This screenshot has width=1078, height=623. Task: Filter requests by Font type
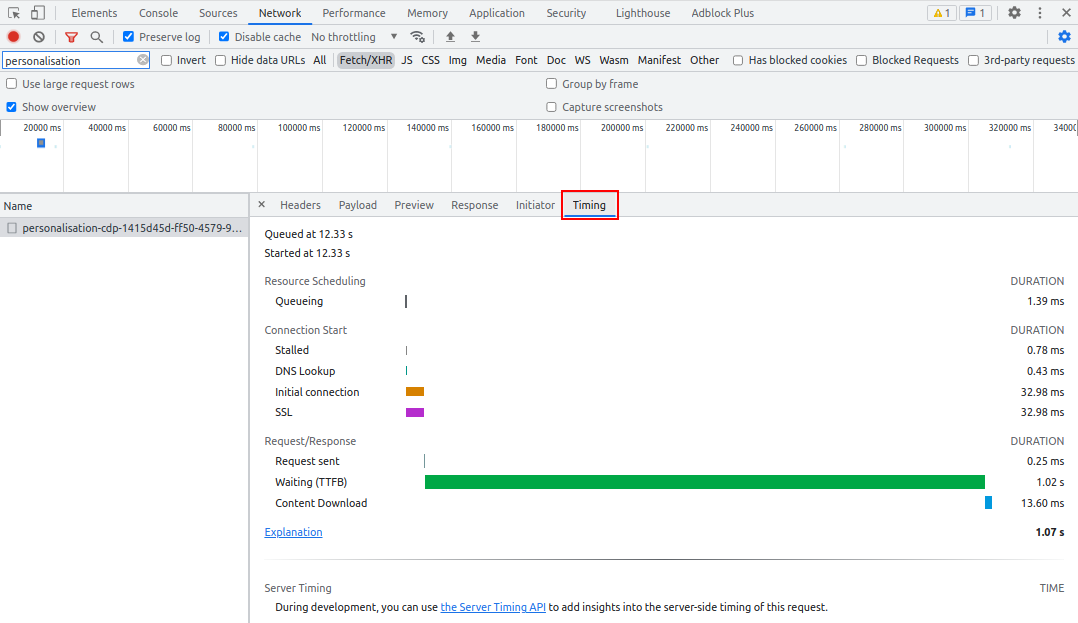tap(526, 61)
